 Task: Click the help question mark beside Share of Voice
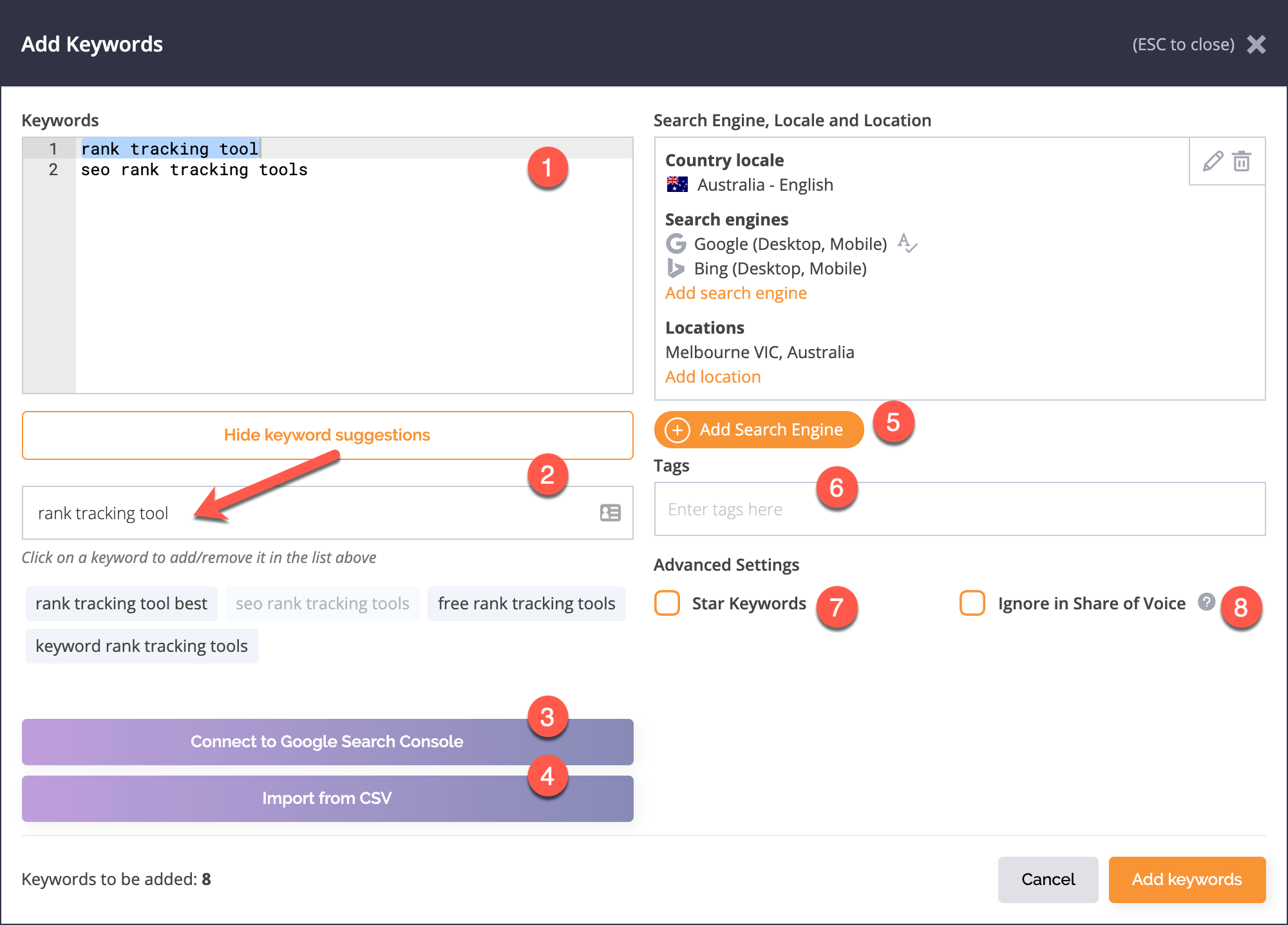[1206, 602]
